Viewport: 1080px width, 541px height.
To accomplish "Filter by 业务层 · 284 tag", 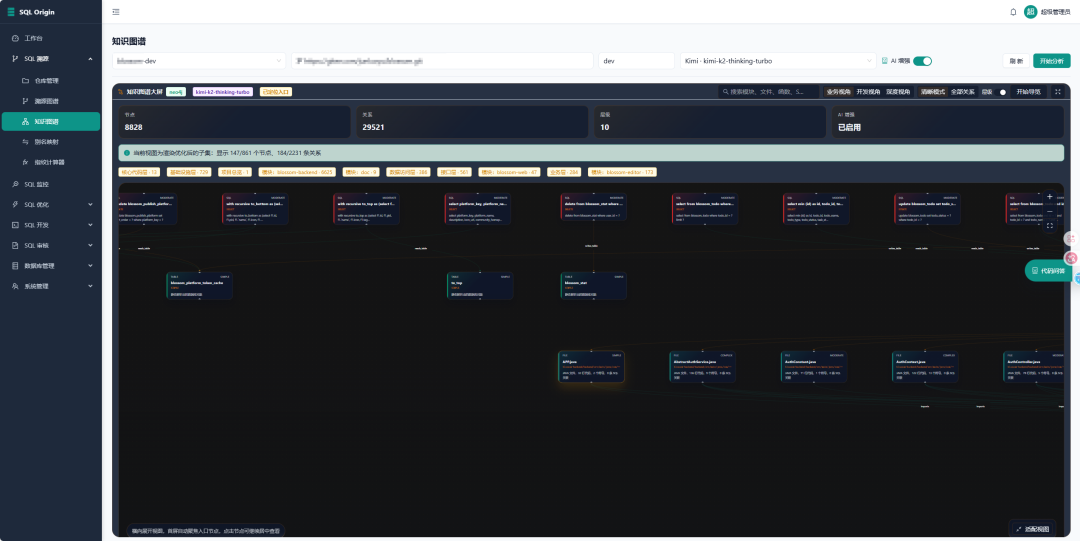I will click(564, 172).
